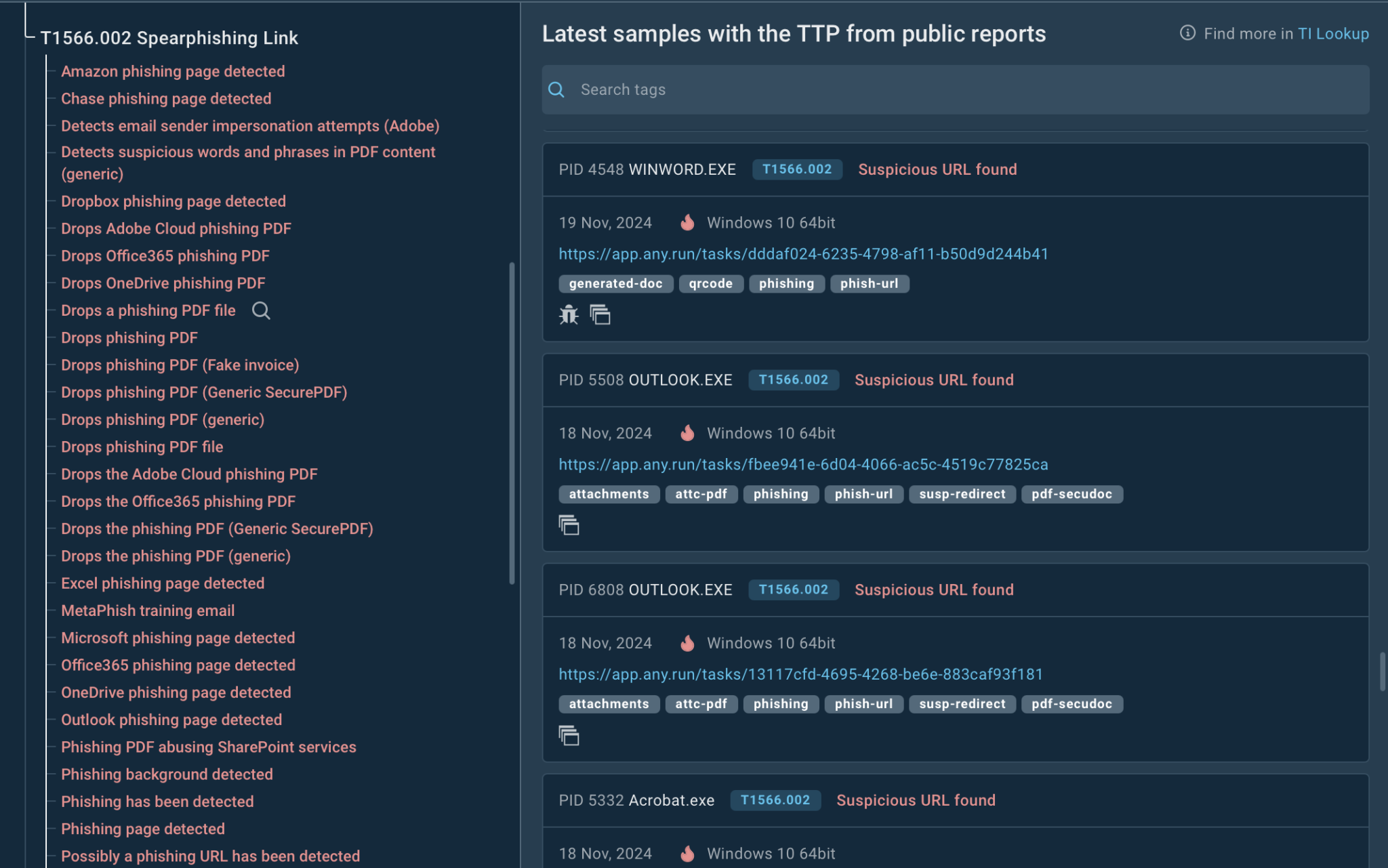Image resolution: width=1388 pixels, height=868 pixels.
Task: Click the flame icon next to 19 Nov, 2024
Action: pyautogui.click(x=687, y=222)
